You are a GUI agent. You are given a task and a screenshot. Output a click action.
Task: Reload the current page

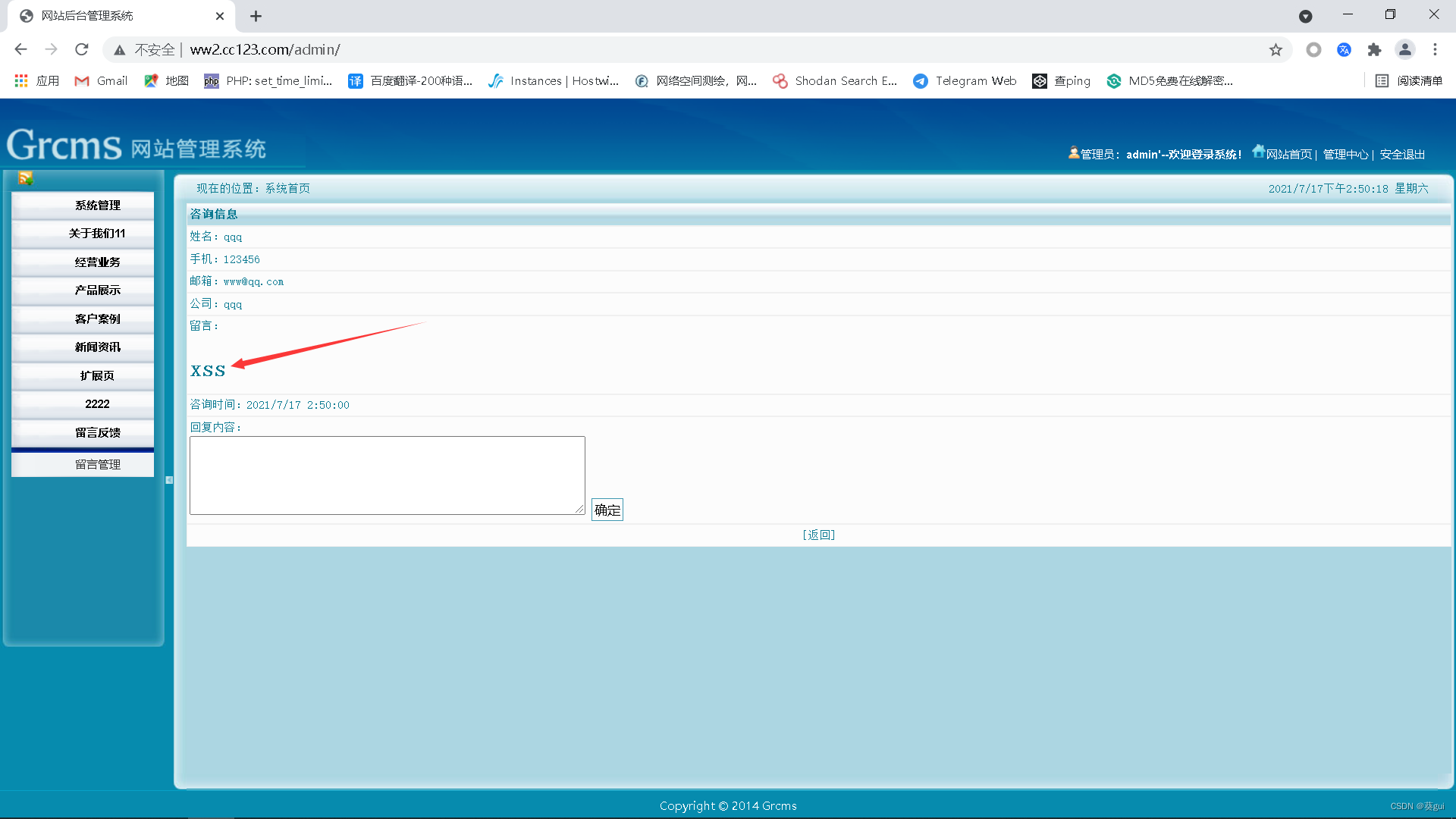pyautogui.click(x=82, y=49)
